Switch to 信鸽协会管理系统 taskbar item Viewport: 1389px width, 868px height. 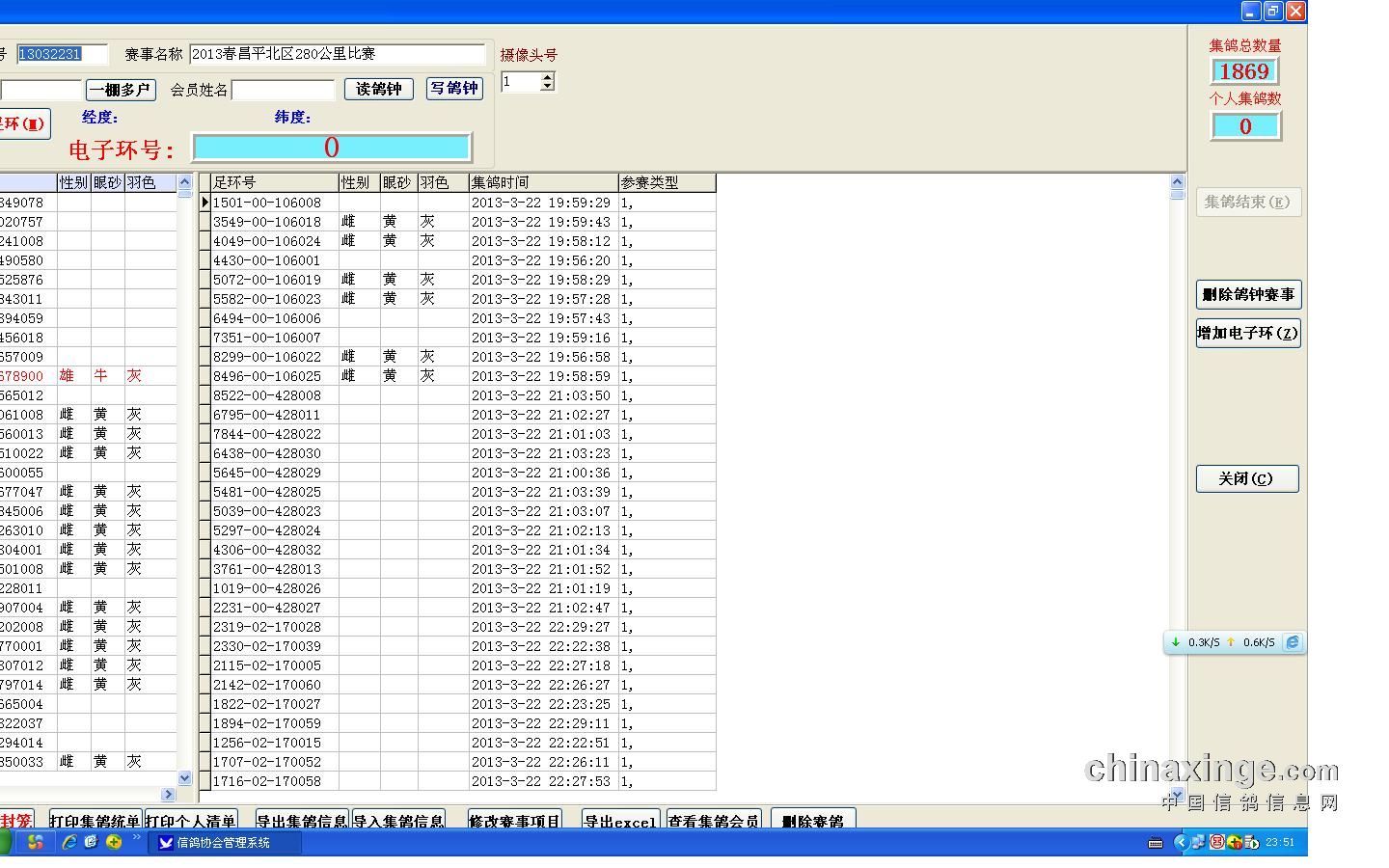[224, 842]
